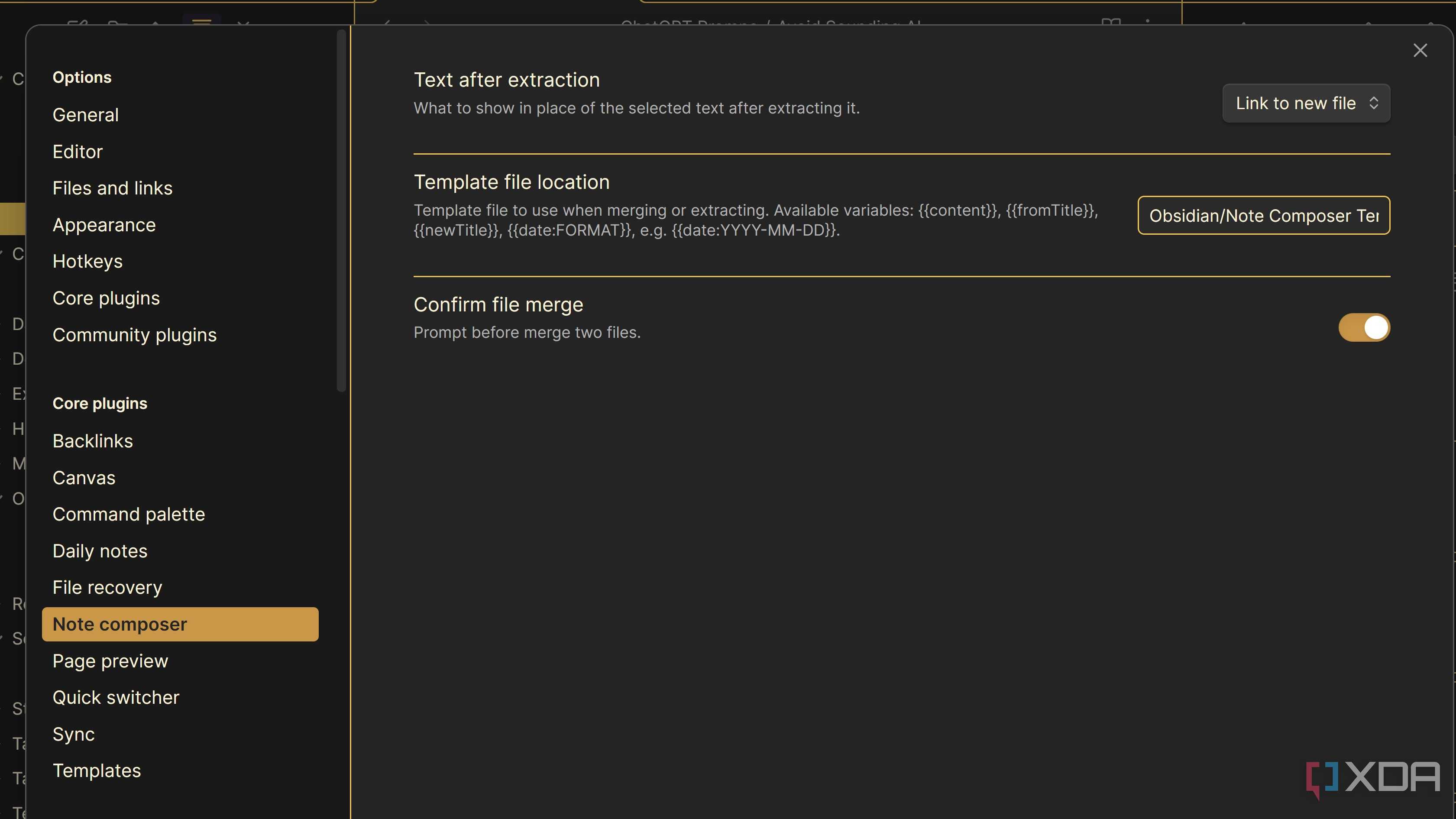Open the Link to new file dropdown
Image resolution: width=1456 pixels, height=819 pixels.
click(1306, 103)
